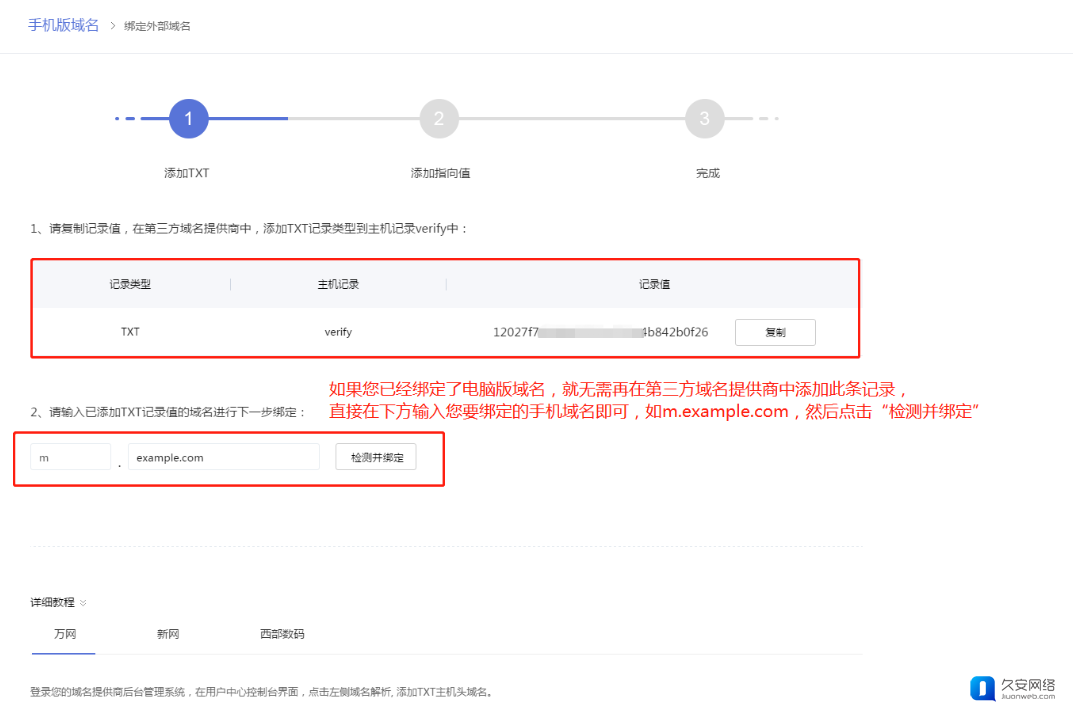Image resolution: width=1073 pixels, height=714 pixels.
Task: Click the verify host record cell
Action: coord(338,332)
